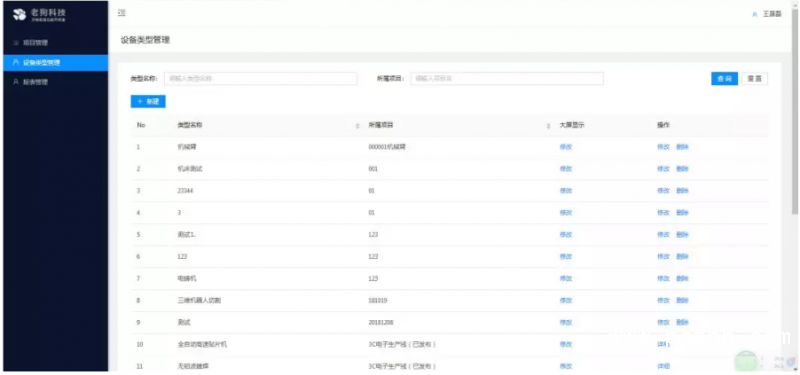Click the 重置 reset button
The image size is (800, 375).
755,79
